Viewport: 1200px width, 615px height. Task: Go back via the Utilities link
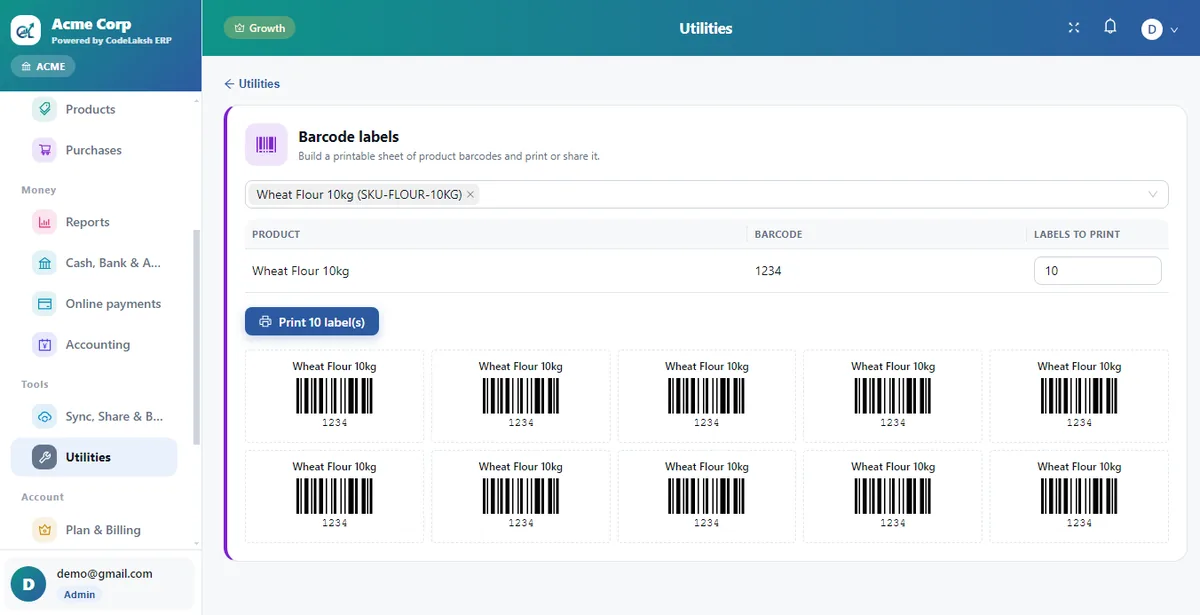coord(252,84)
